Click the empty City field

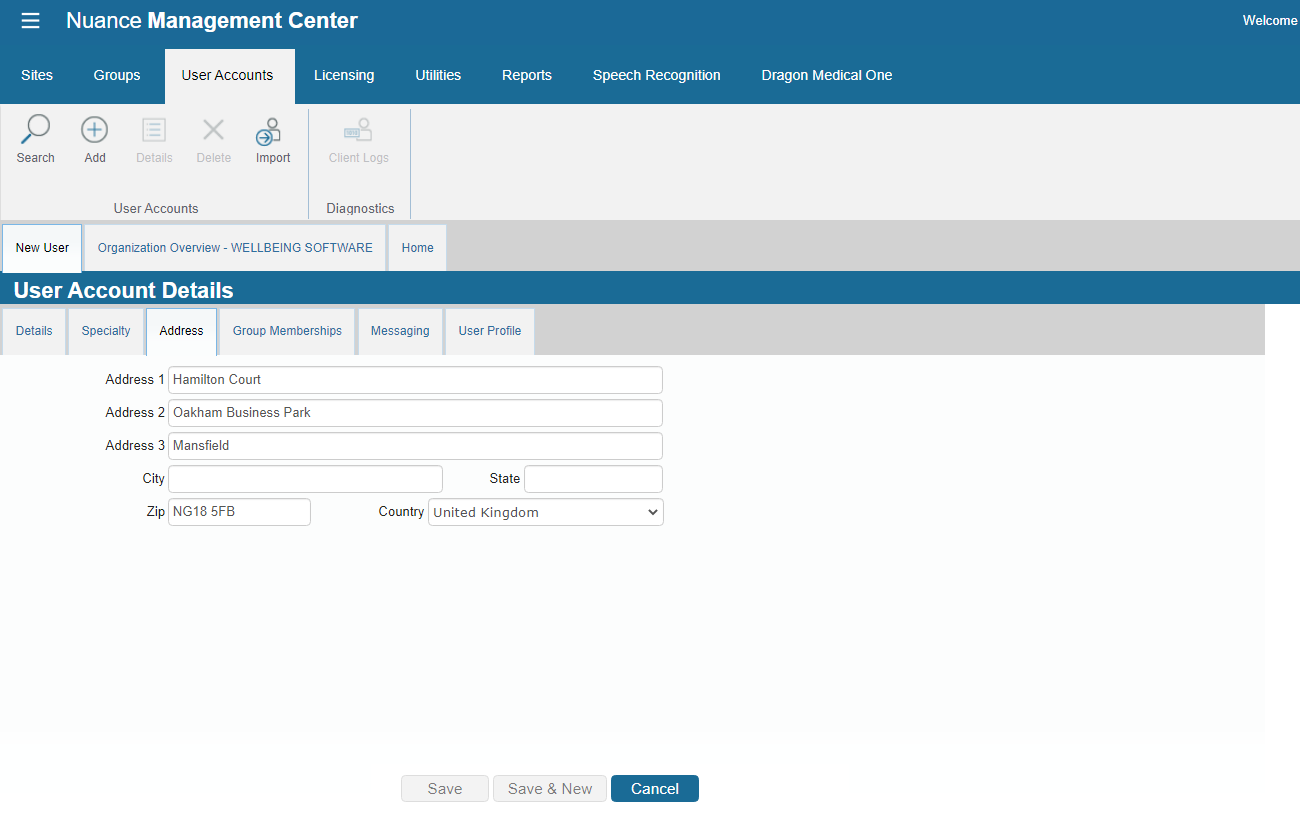305,479
